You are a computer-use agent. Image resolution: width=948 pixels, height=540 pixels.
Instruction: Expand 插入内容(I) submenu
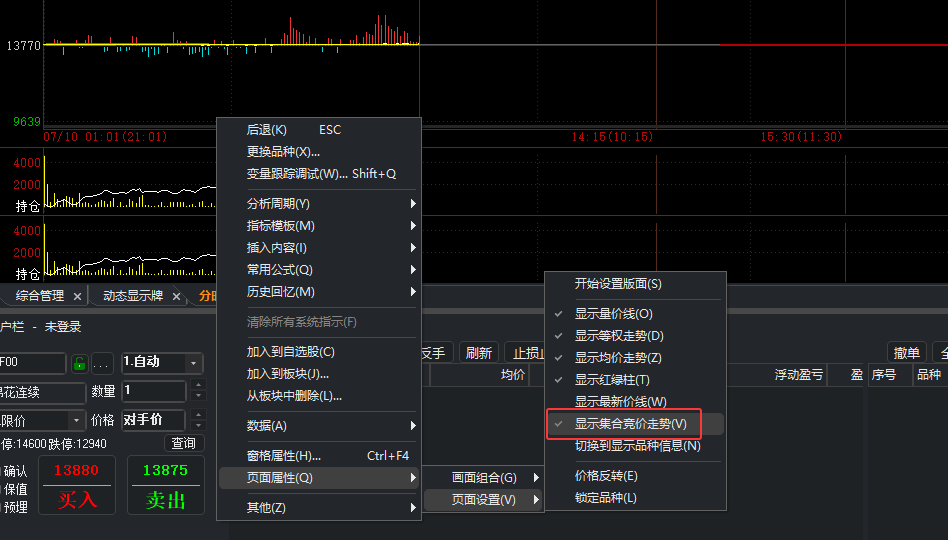coord(319,248)
